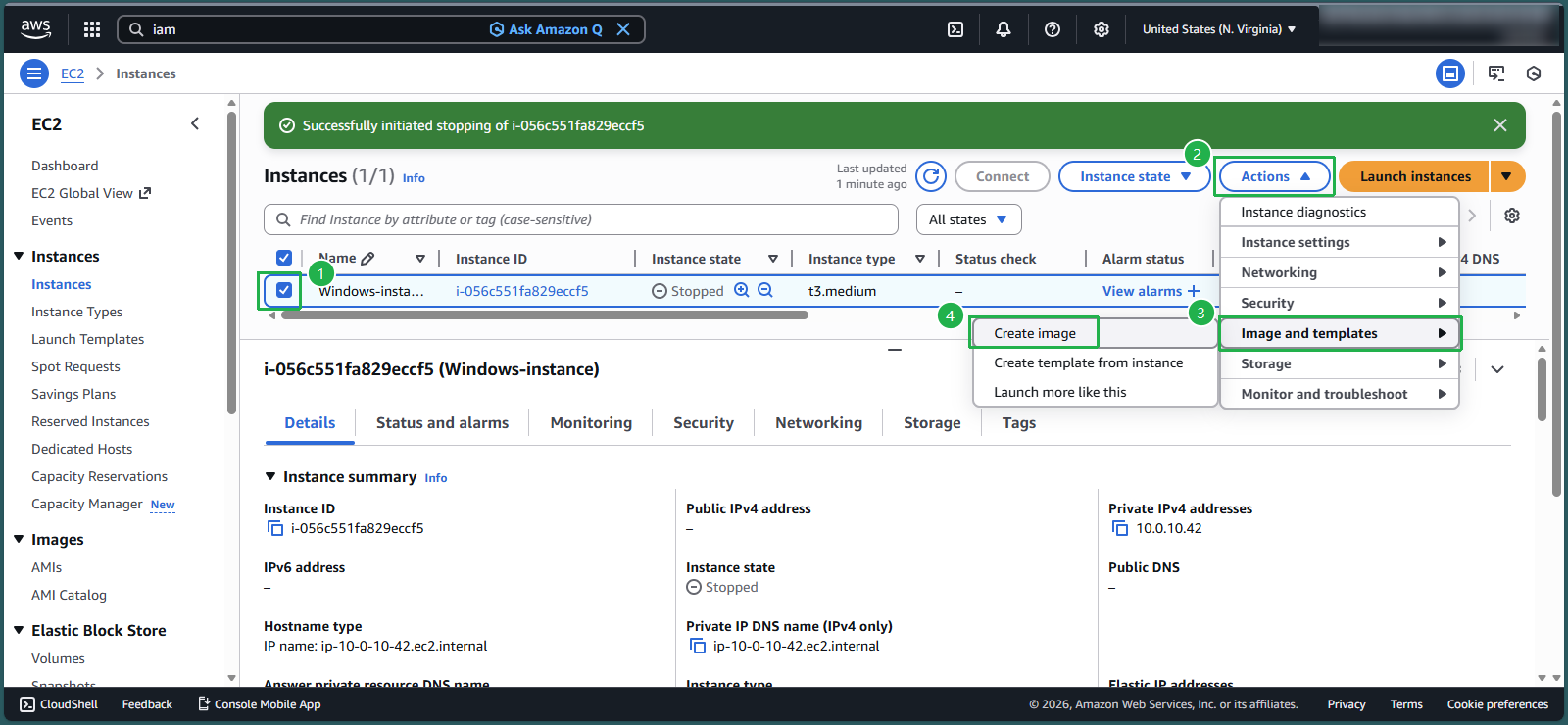Viewport: 1568px width, 725px height.
Task: Open the AWS services grid menu
Action: [92, 29]
